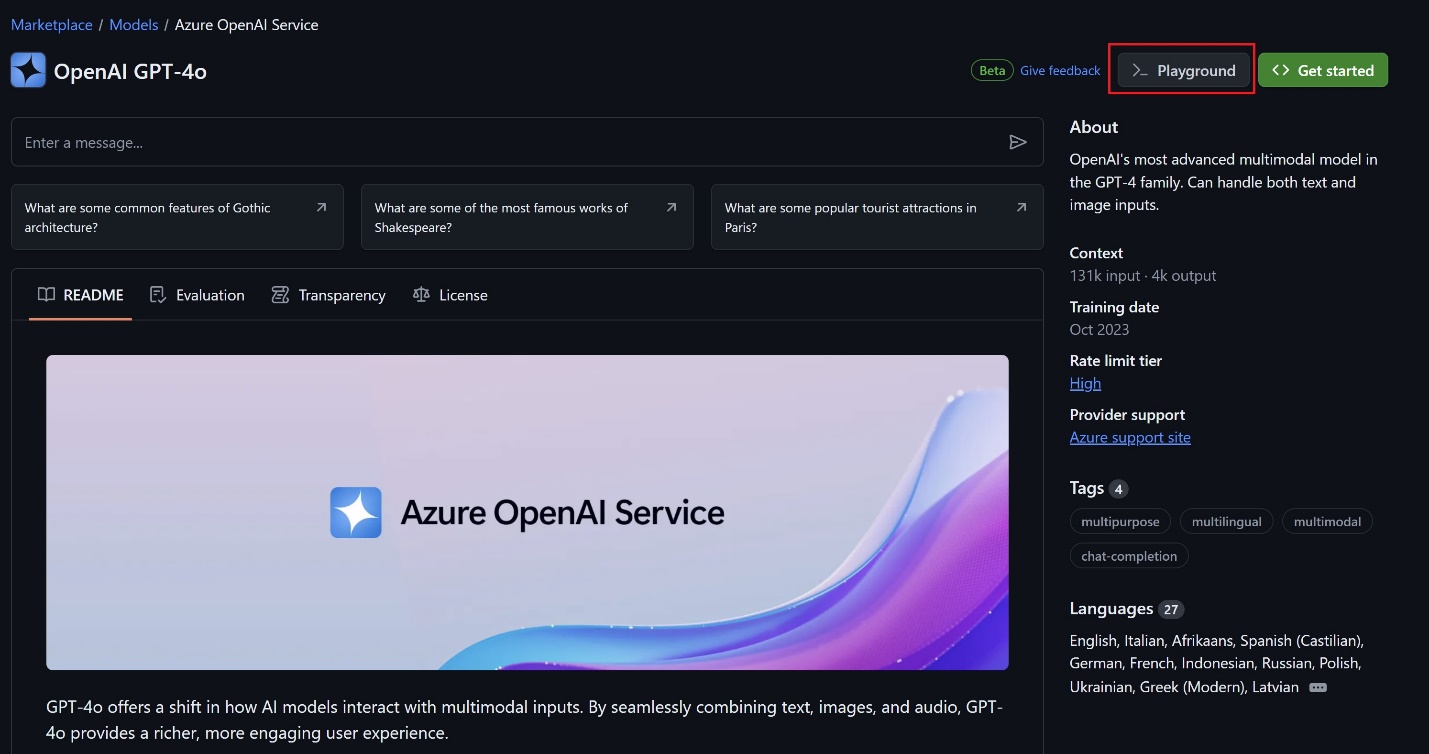Select the Paris tourist attractions sample prompt

pyautogui.click(x=877, y=217)
